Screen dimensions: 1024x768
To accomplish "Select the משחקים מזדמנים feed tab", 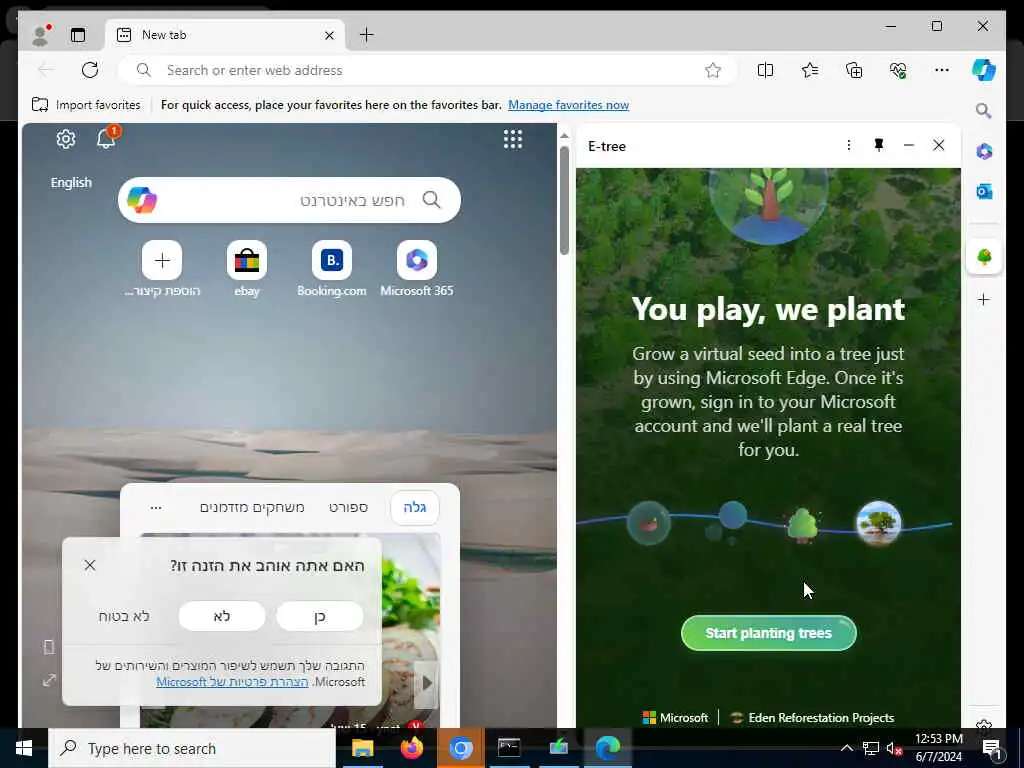I will [252, 507].
